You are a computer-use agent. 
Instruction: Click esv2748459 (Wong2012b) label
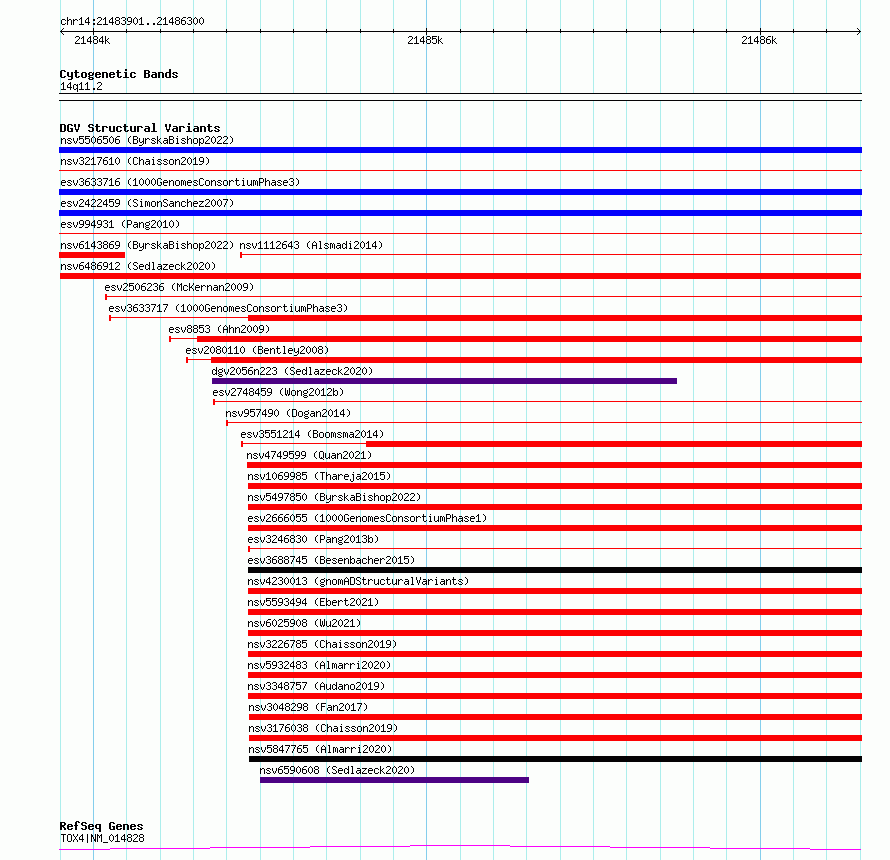[278, 392]
